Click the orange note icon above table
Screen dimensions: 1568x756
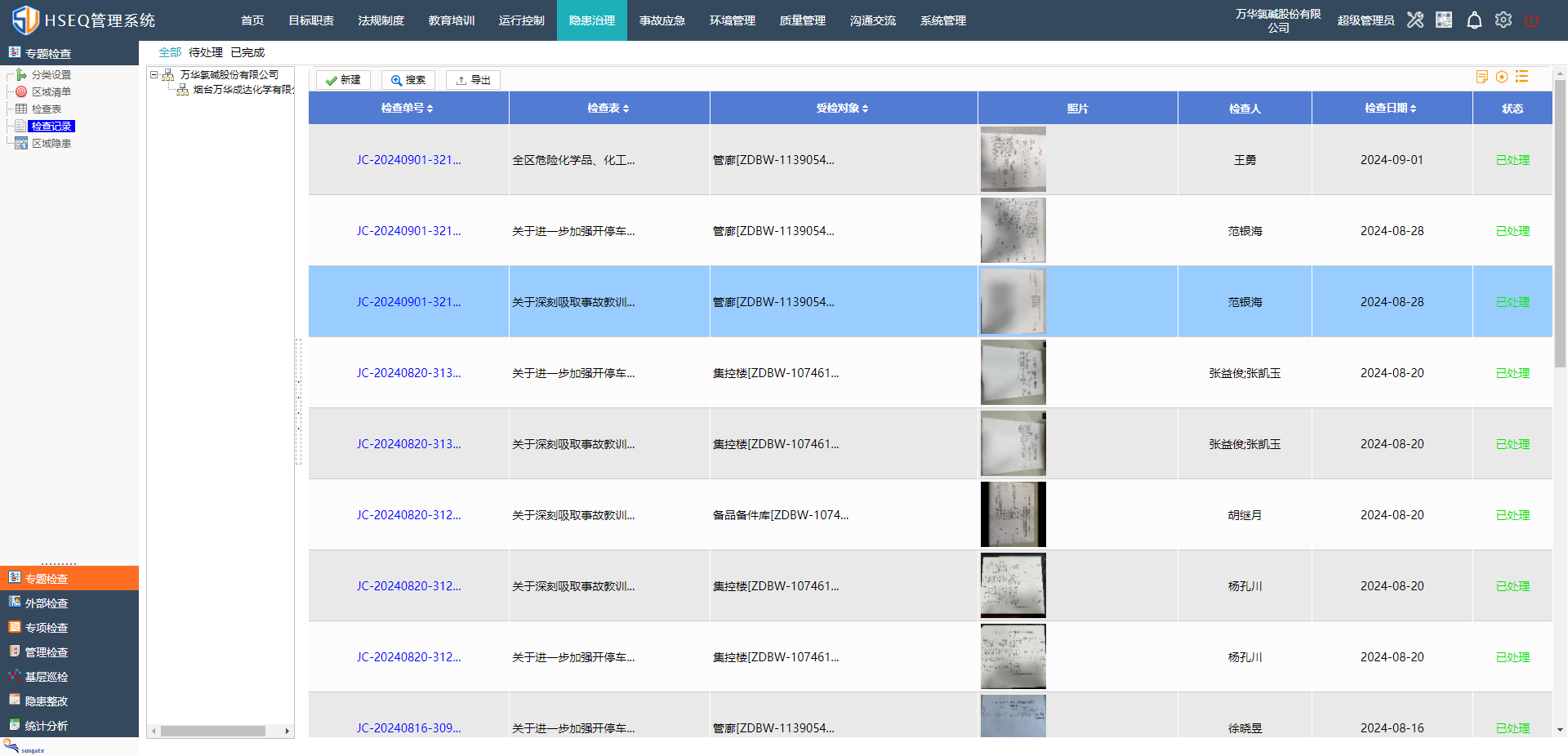[1482, 77]
